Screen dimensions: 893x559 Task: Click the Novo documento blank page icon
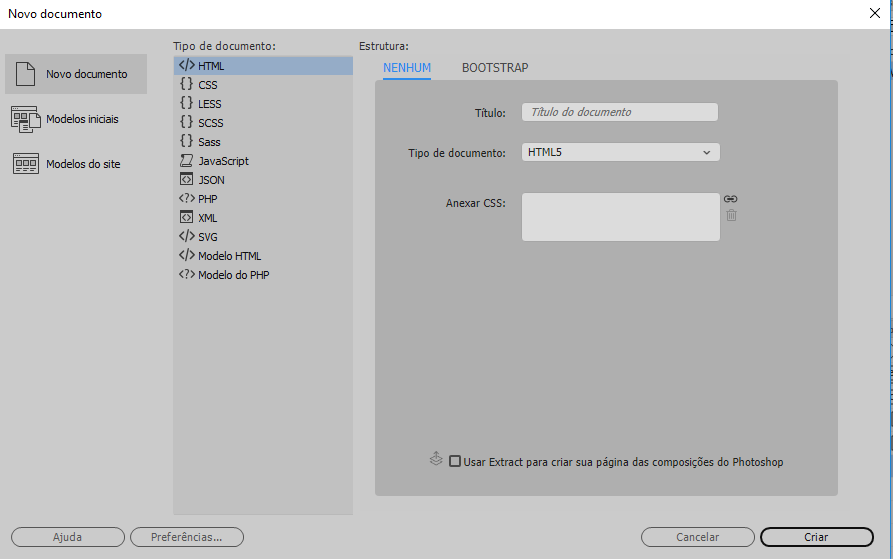(26, 74)
